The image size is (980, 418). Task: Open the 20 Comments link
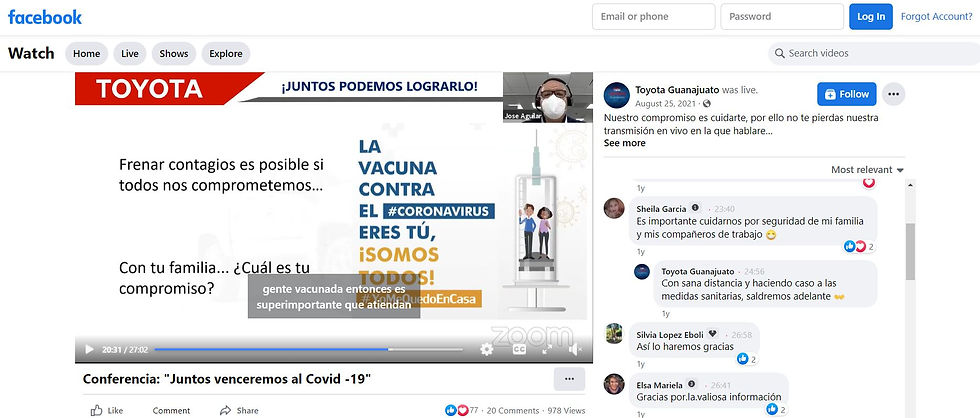point(512,411)
